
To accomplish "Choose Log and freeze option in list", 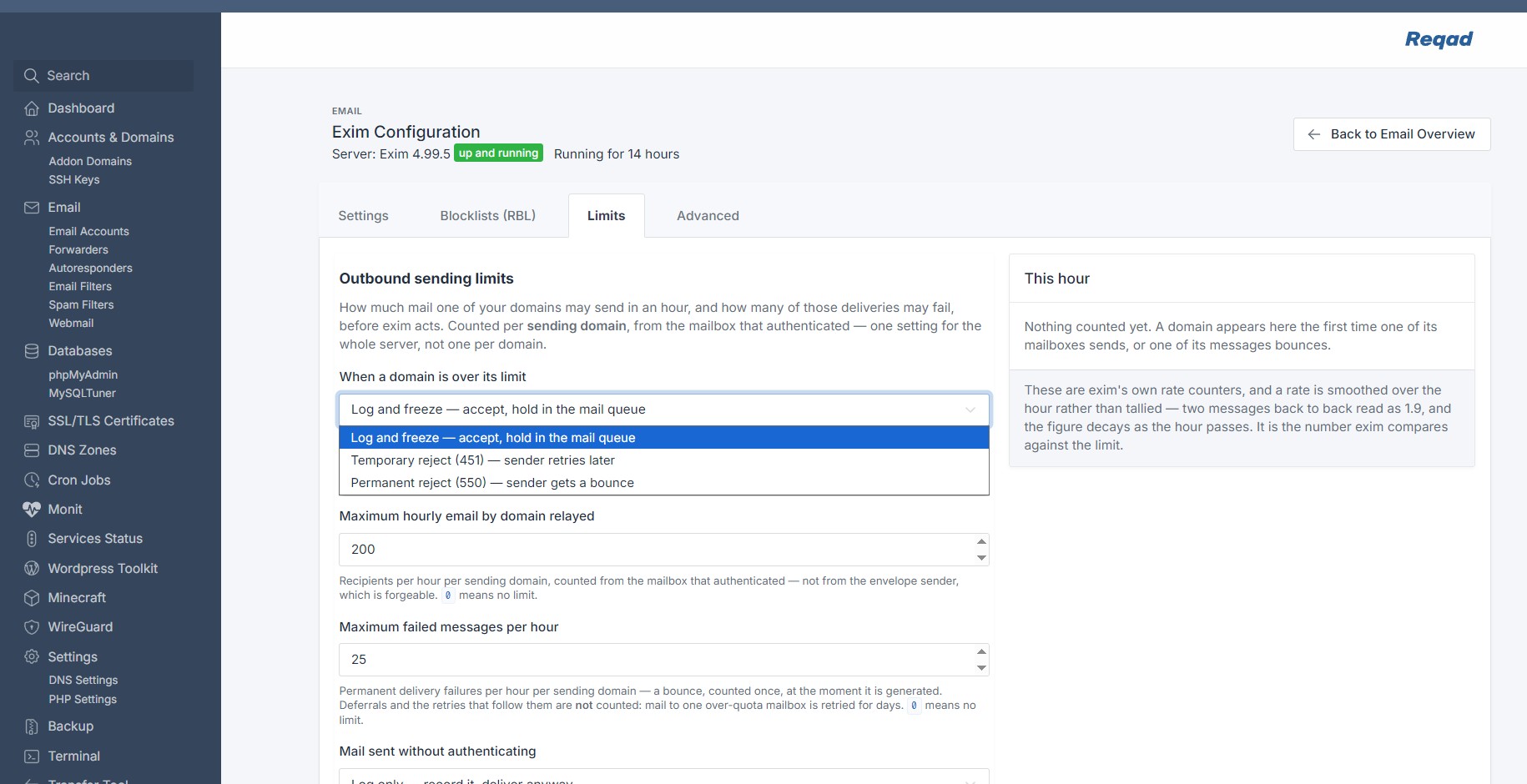I will click(664, 438).
